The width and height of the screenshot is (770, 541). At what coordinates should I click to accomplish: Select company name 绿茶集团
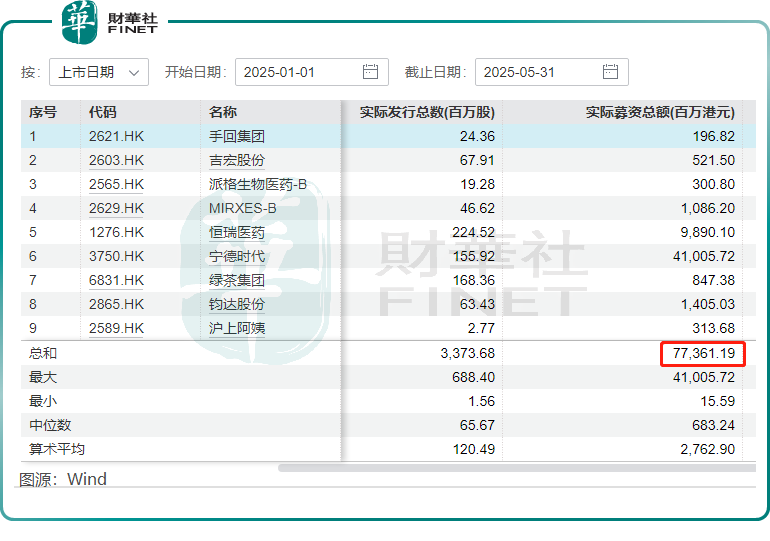(237, 280)
